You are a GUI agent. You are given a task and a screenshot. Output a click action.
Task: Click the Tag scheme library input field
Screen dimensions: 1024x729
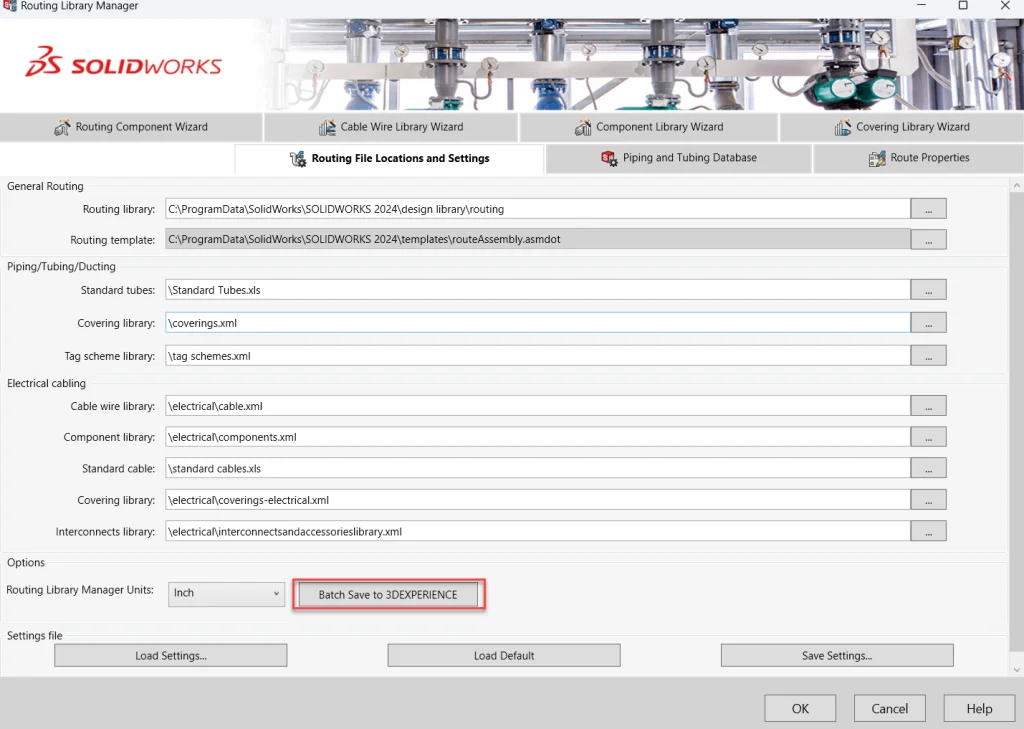click(537, 356)
